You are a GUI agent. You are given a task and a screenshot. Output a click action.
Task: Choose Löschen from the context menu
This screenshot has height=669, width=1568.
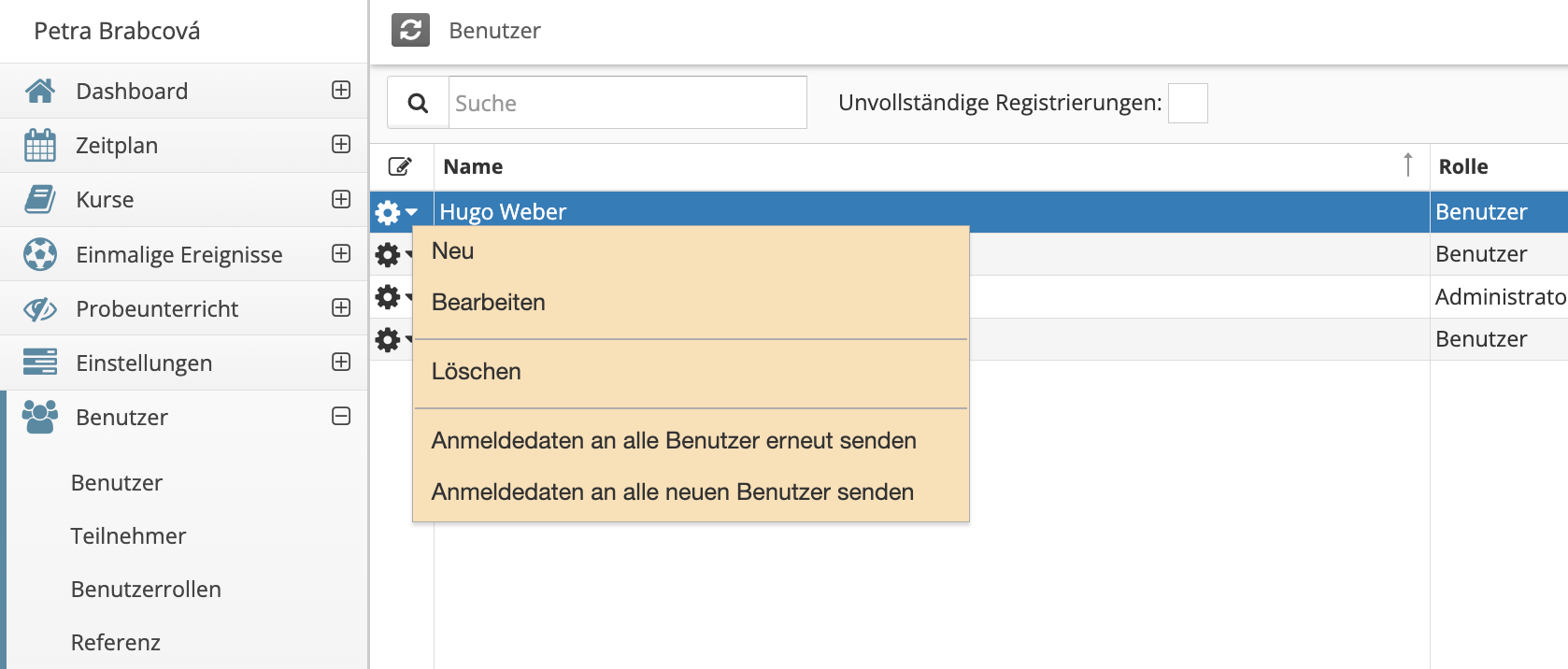691,372
